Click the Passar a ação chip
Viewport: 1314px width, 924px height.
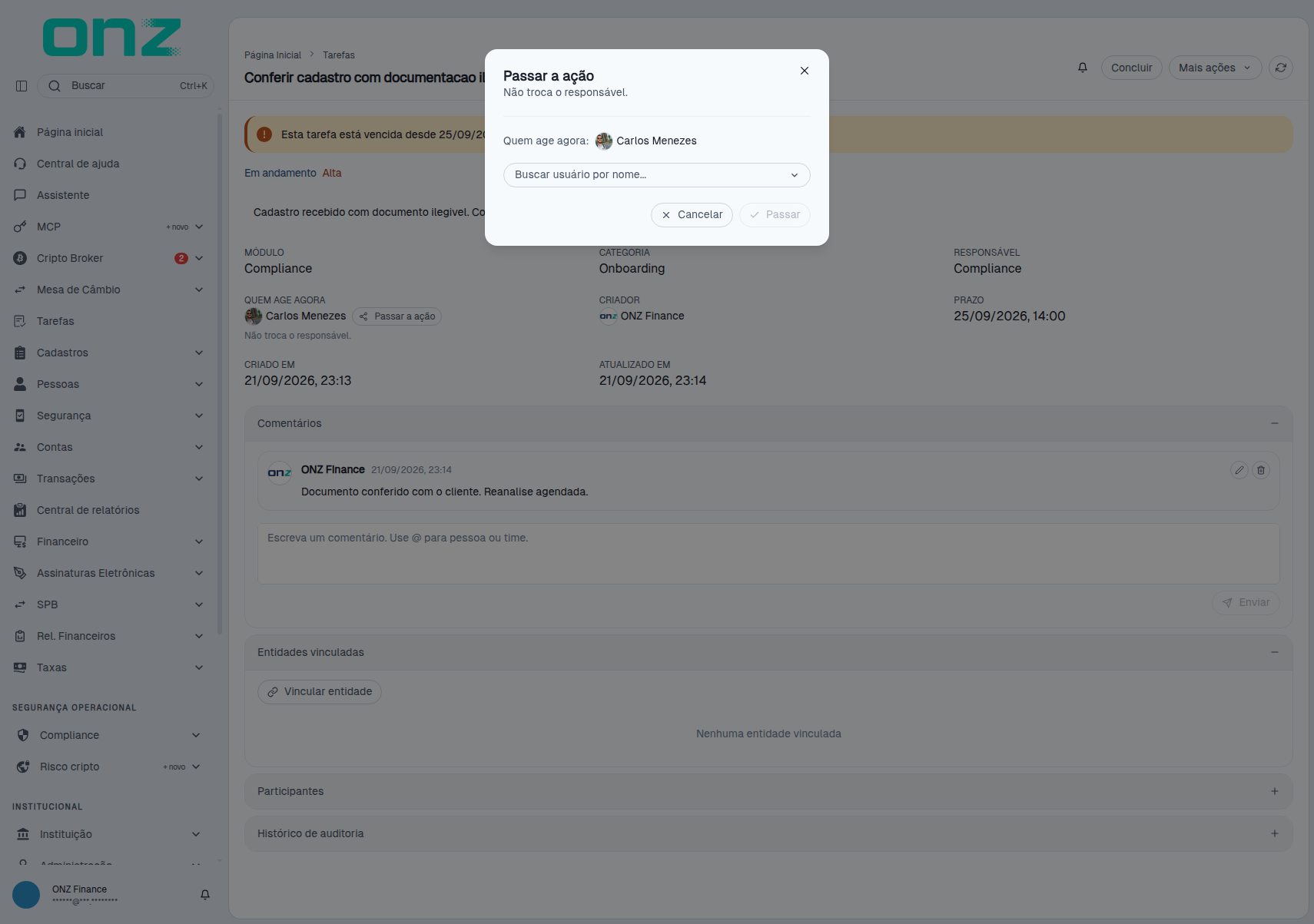pyautogui.click(x=397, y=316)
